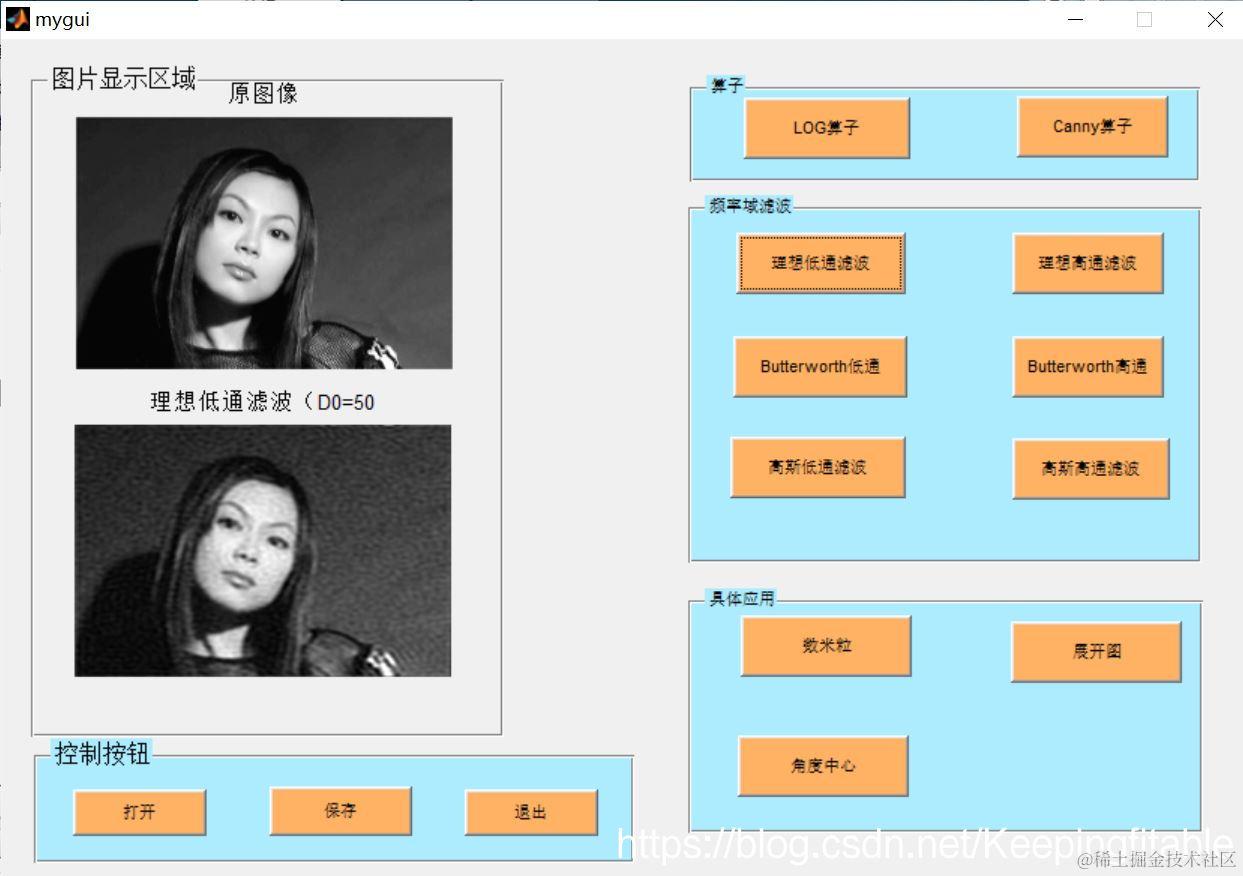Click the original image titled 原图像

tap(264, 242)
